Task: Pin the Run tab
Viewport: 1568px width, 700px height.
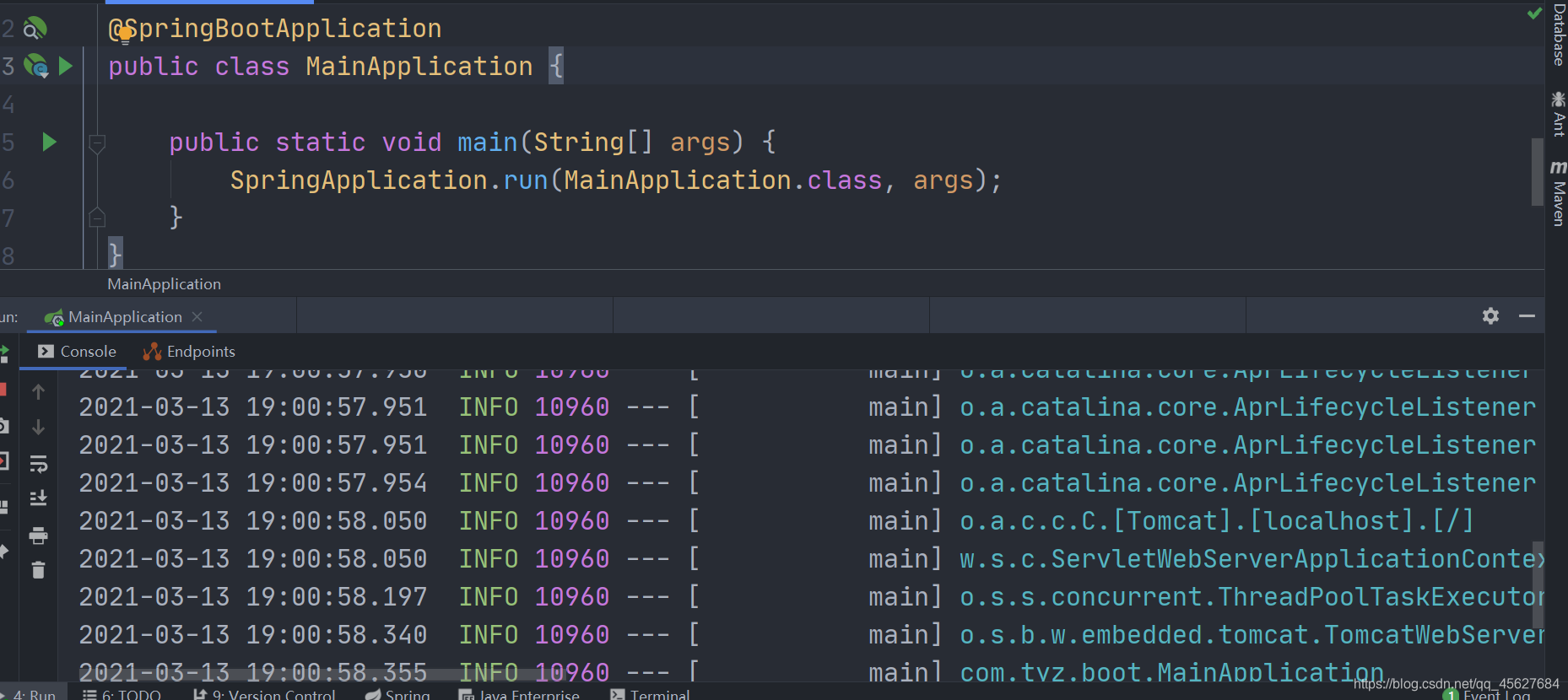Action: point(3,551)
